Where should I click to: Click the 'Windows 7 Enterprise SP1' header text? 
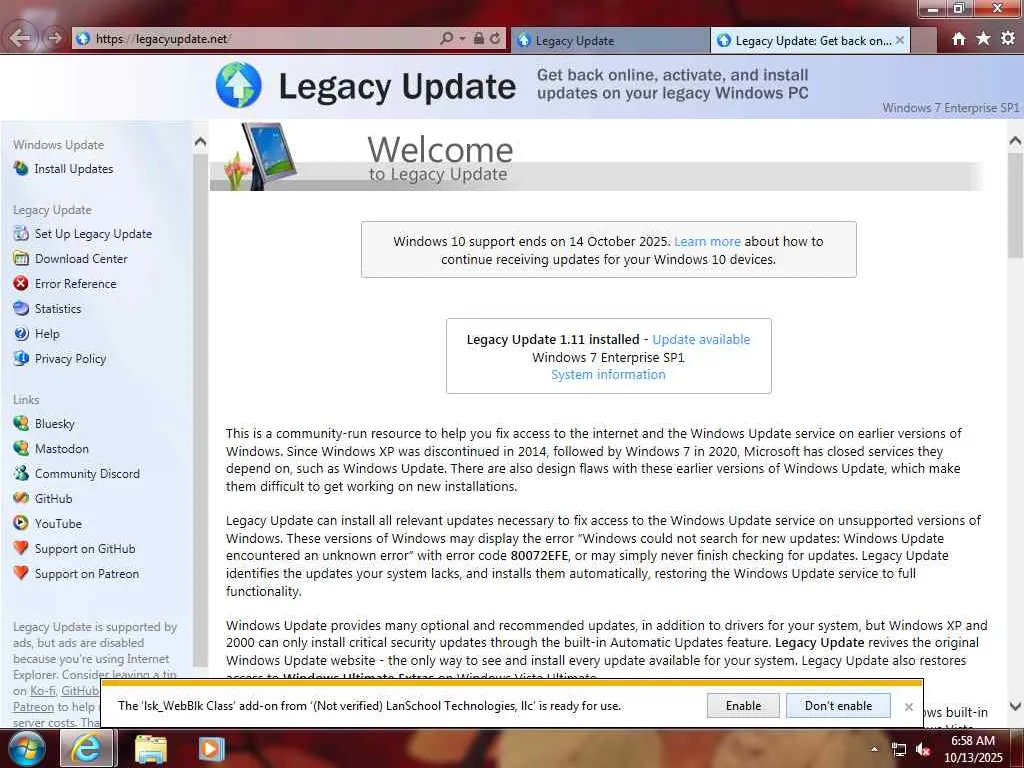click(x=950, y=108)
